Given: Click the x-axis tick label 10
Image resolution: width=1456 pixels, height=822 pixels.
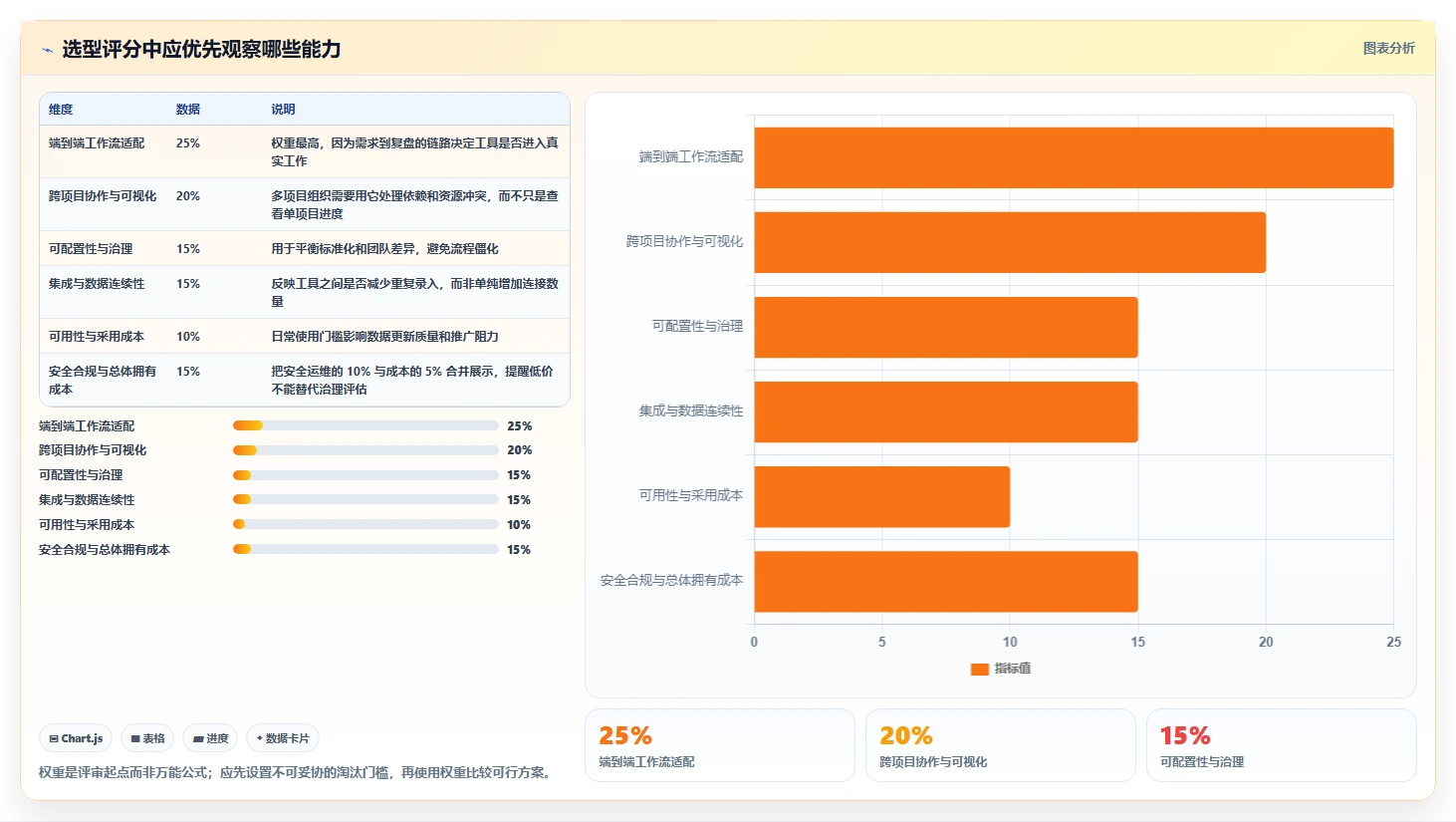Looking at the screenshot, I should (1010, 642).
